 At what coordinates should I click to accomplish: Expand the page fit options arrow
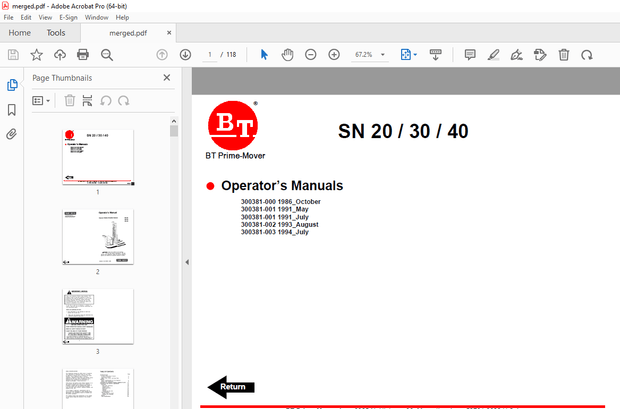point(415,55)
